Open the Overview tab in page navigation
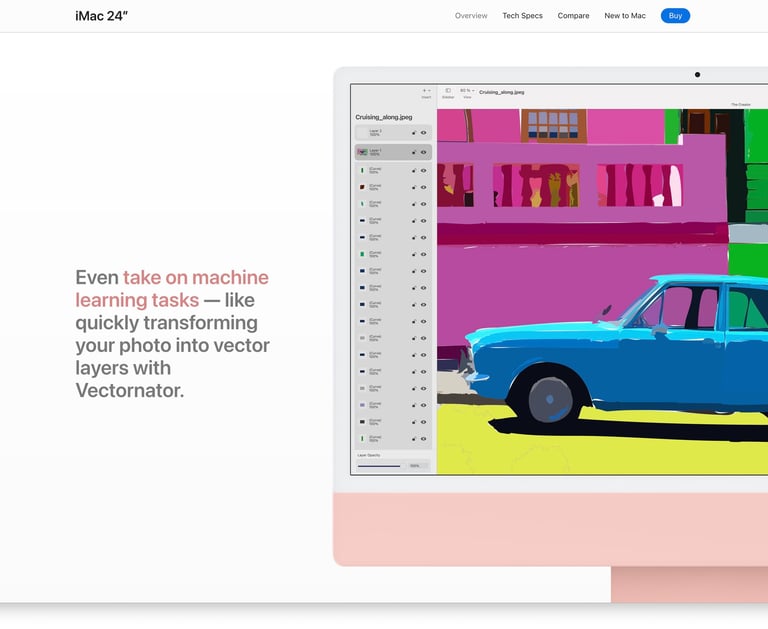This screenshot has width=768, height=629. pos(471,16)
